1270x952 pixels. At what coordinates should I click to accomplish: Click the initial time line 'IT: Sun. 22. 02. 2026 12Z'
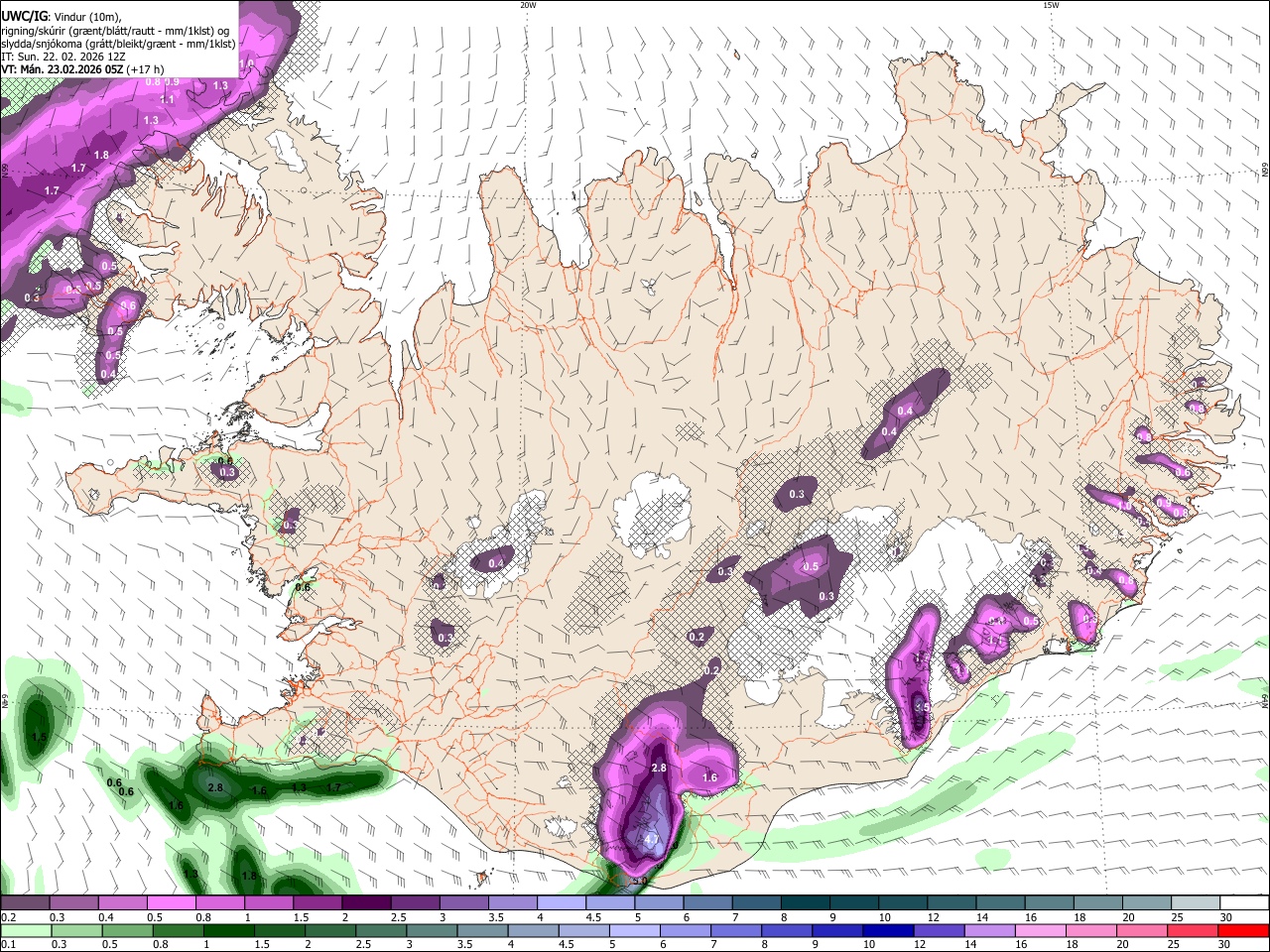63,58
